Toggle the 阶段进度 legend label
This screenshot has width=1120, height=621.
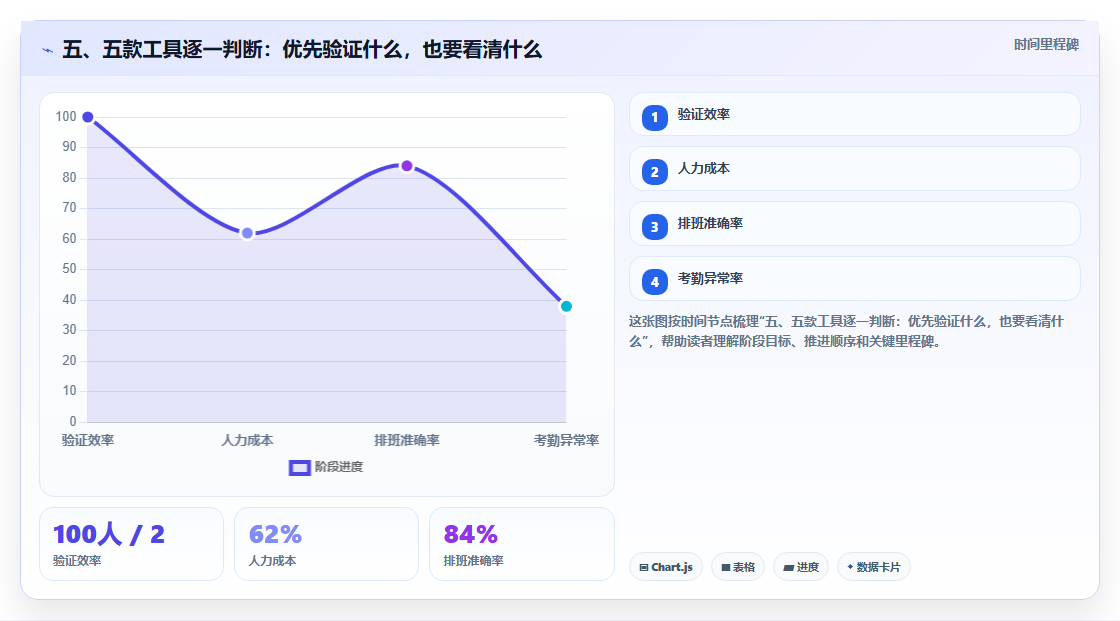pyautogui.click(x=339, y=467)
